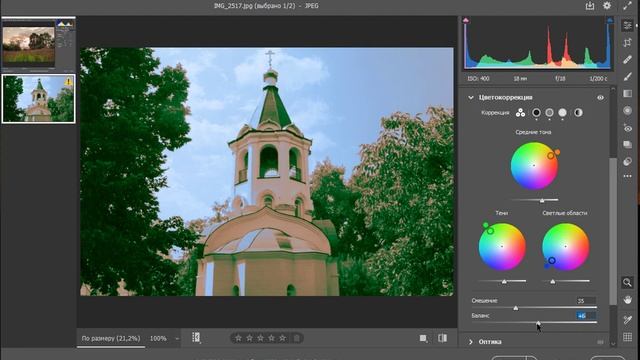Select highlights-only color grading mode

[x=562, y=113]
